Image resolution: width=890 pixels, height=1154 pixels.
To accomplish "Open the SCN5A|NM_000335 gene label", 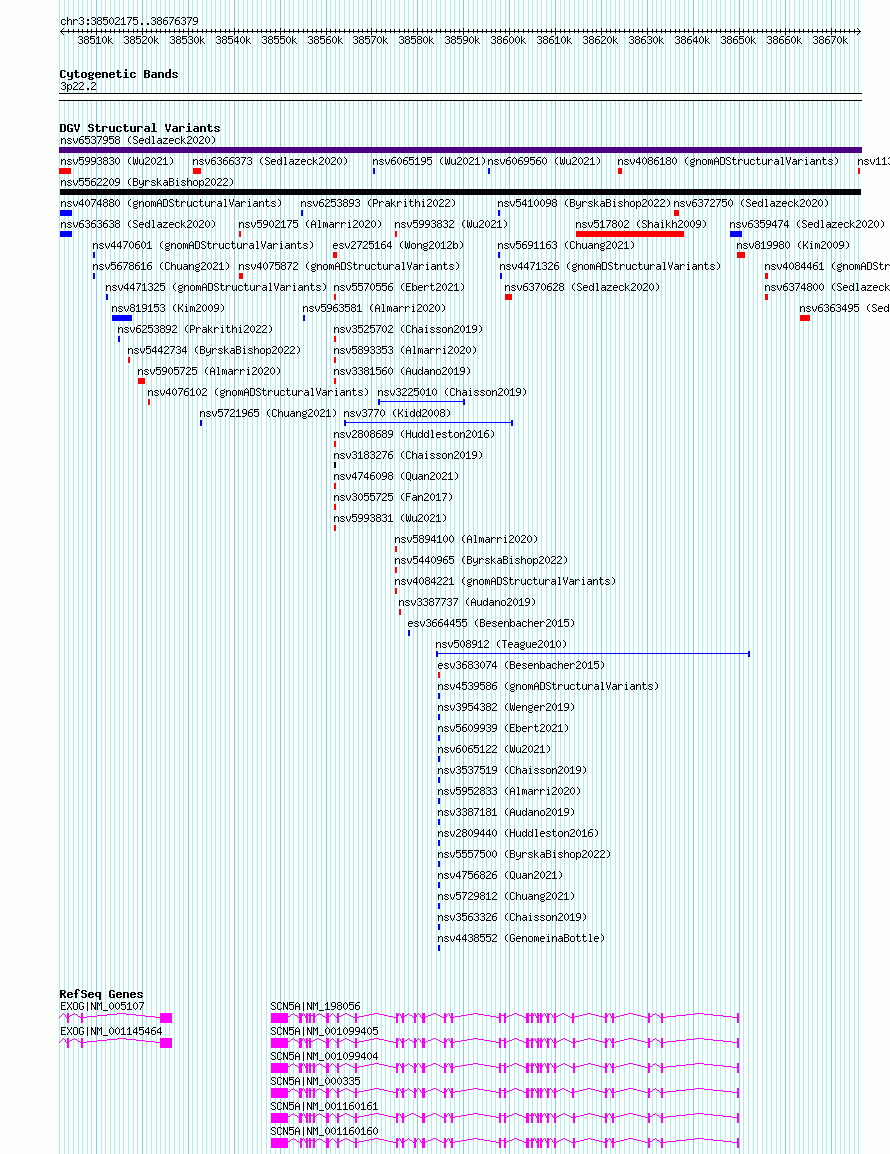I will pyautogui.click(x=315, y=1081).
